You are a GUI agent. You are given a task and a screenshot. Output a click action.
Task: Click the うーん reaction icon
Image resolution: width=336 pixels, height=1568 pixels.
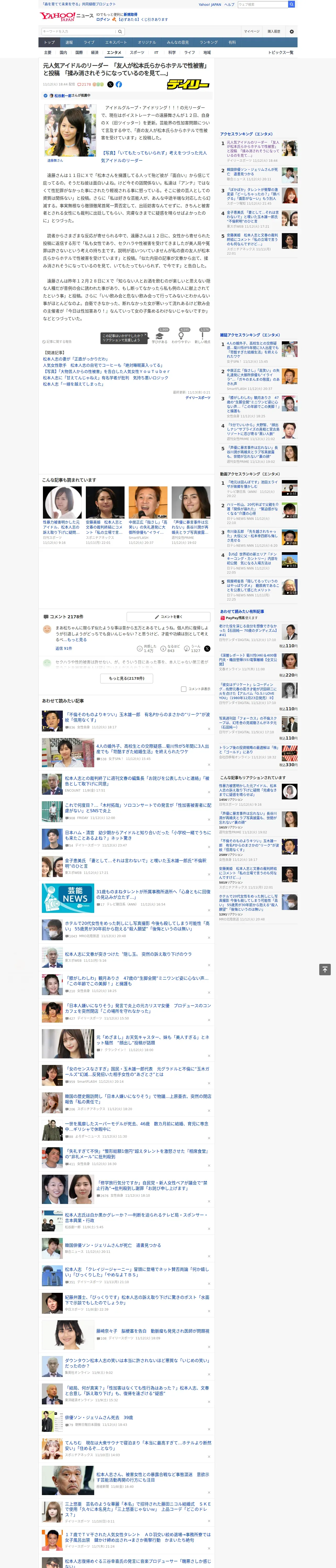coord(187,649)
